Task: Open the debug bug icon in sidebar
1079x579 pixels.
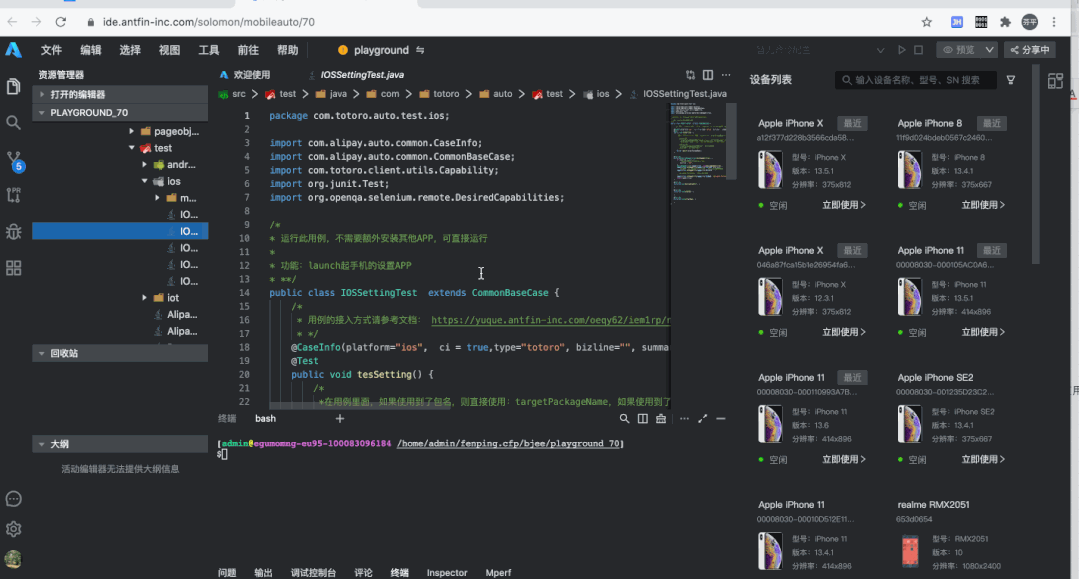Action: [13, 232]
